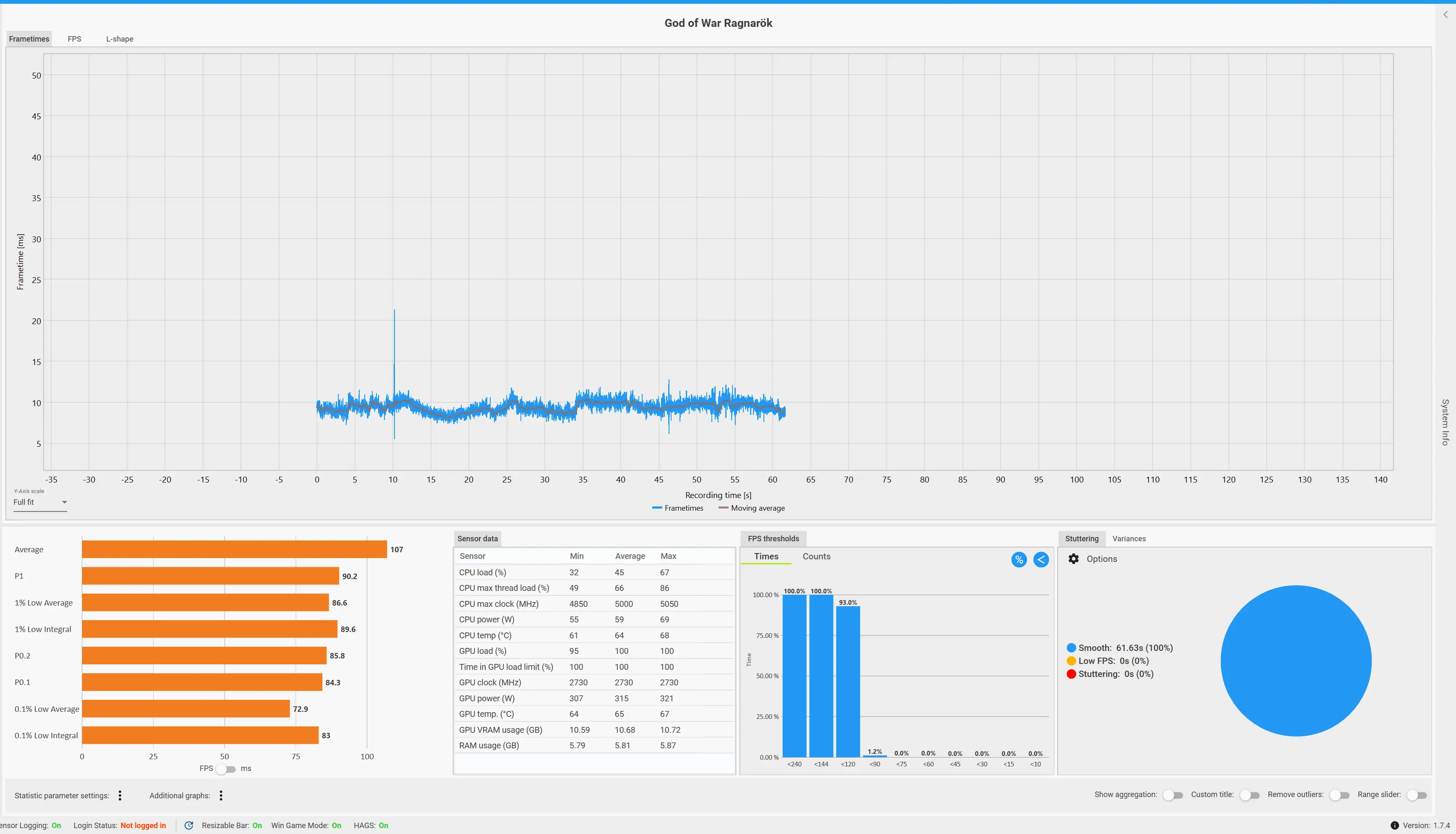Screen dimensions: 1456x834
Task: Switch to the Frametimes tab
Action: click(x=29, y=39)
